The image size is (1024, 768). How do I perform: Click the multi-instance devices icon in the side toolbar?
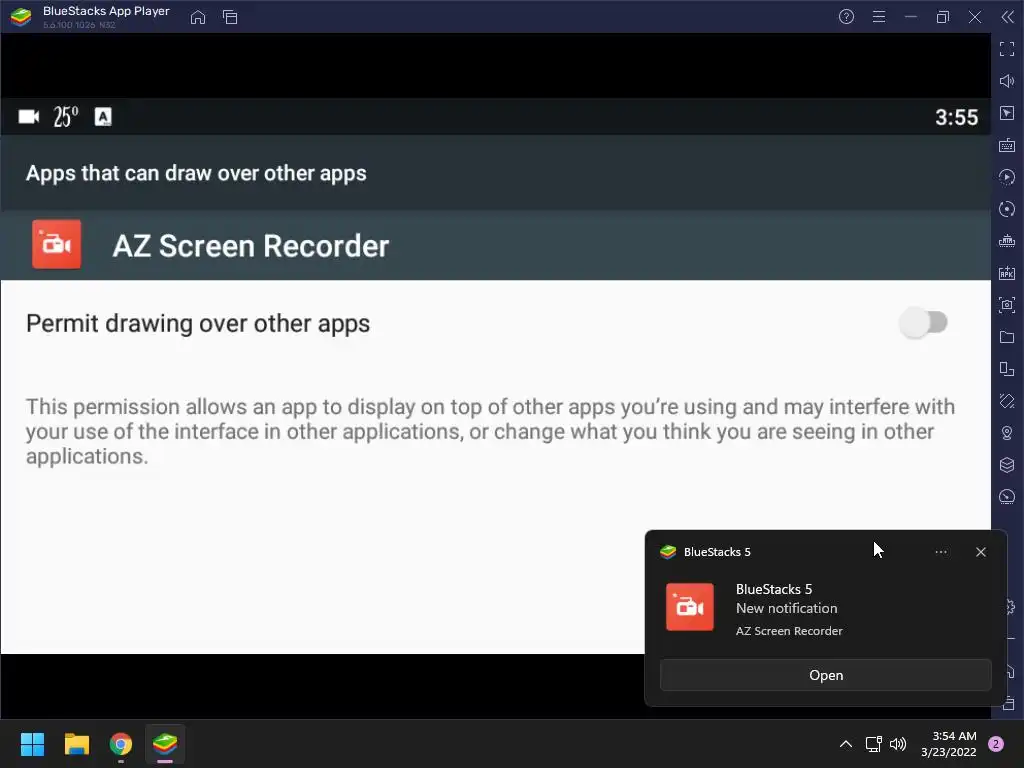(1007, 369)
